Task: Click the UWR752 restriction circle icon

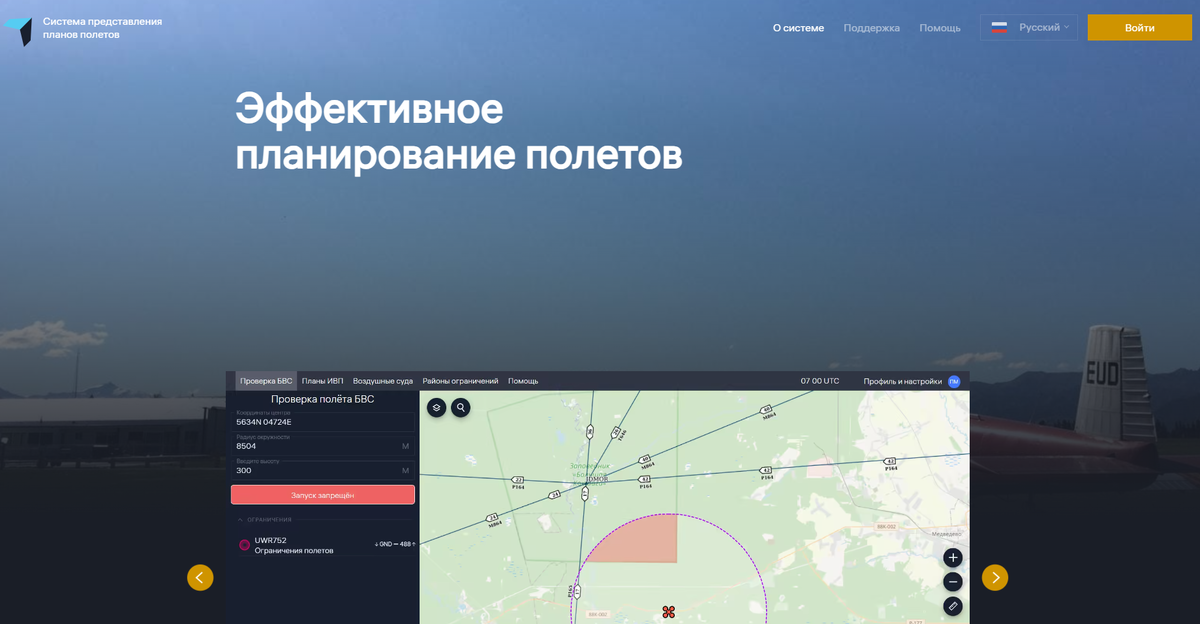Action: click(244, 545)
